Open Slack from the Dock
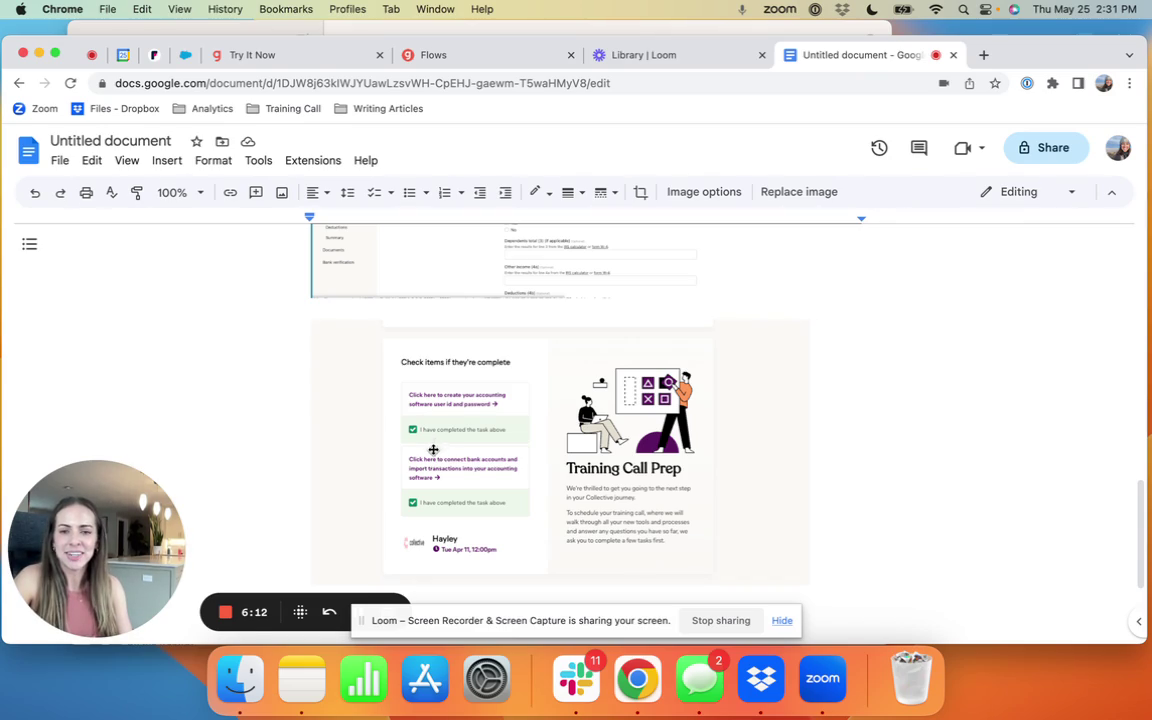 tap(576, 679)
